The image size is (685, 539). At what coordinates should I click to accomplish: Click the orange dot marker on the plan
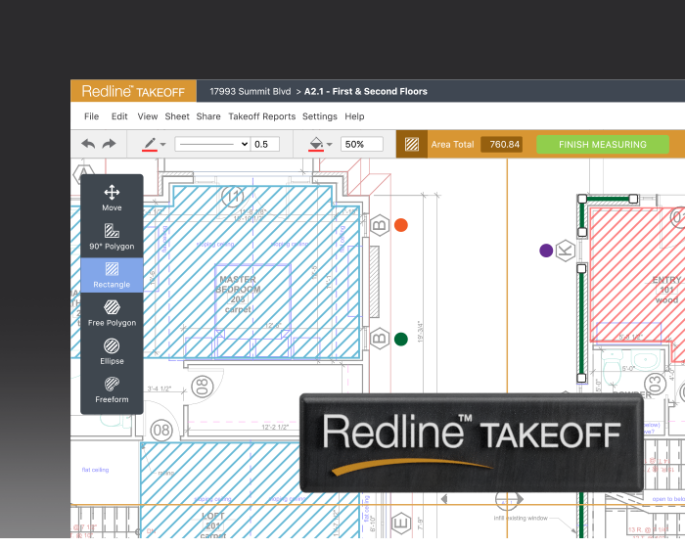coord(401,226)
